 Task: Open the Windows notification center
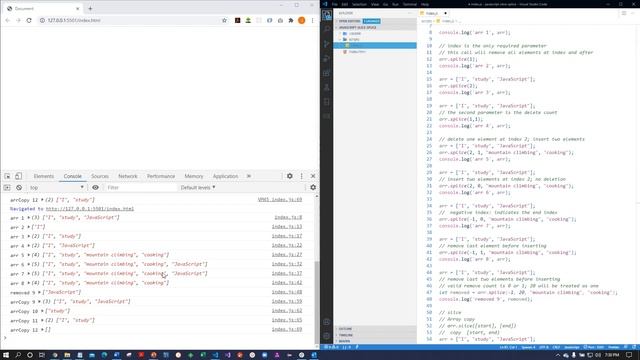629,355
